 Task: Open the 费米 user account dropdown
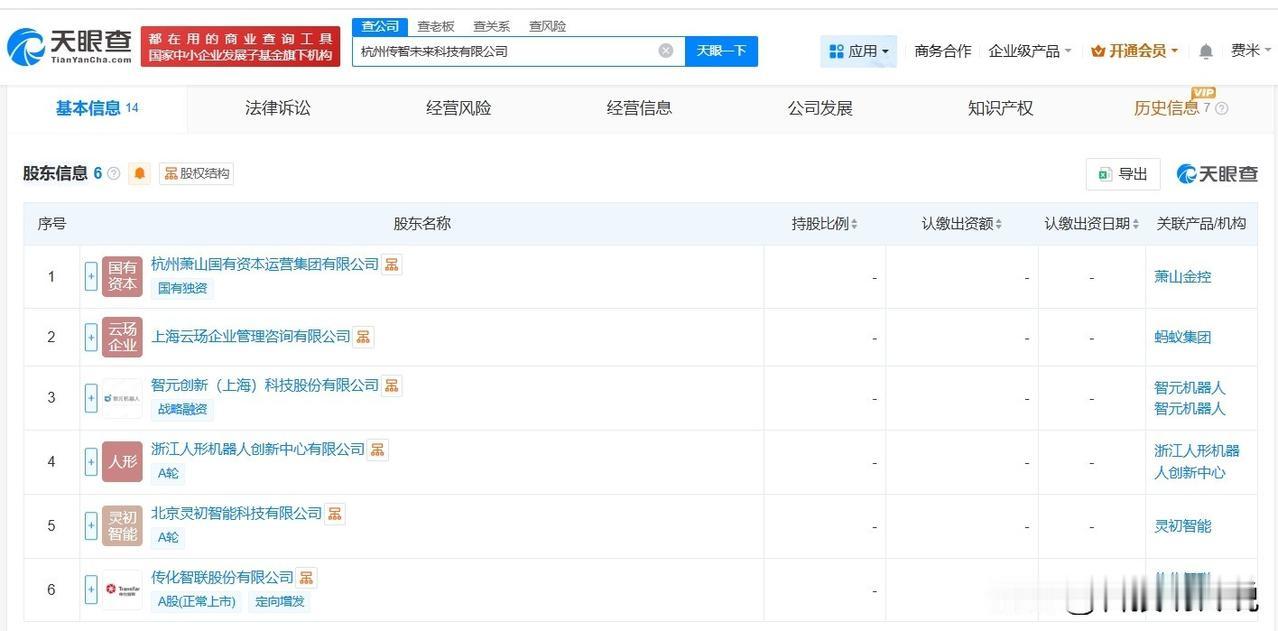click(1252, 51)
